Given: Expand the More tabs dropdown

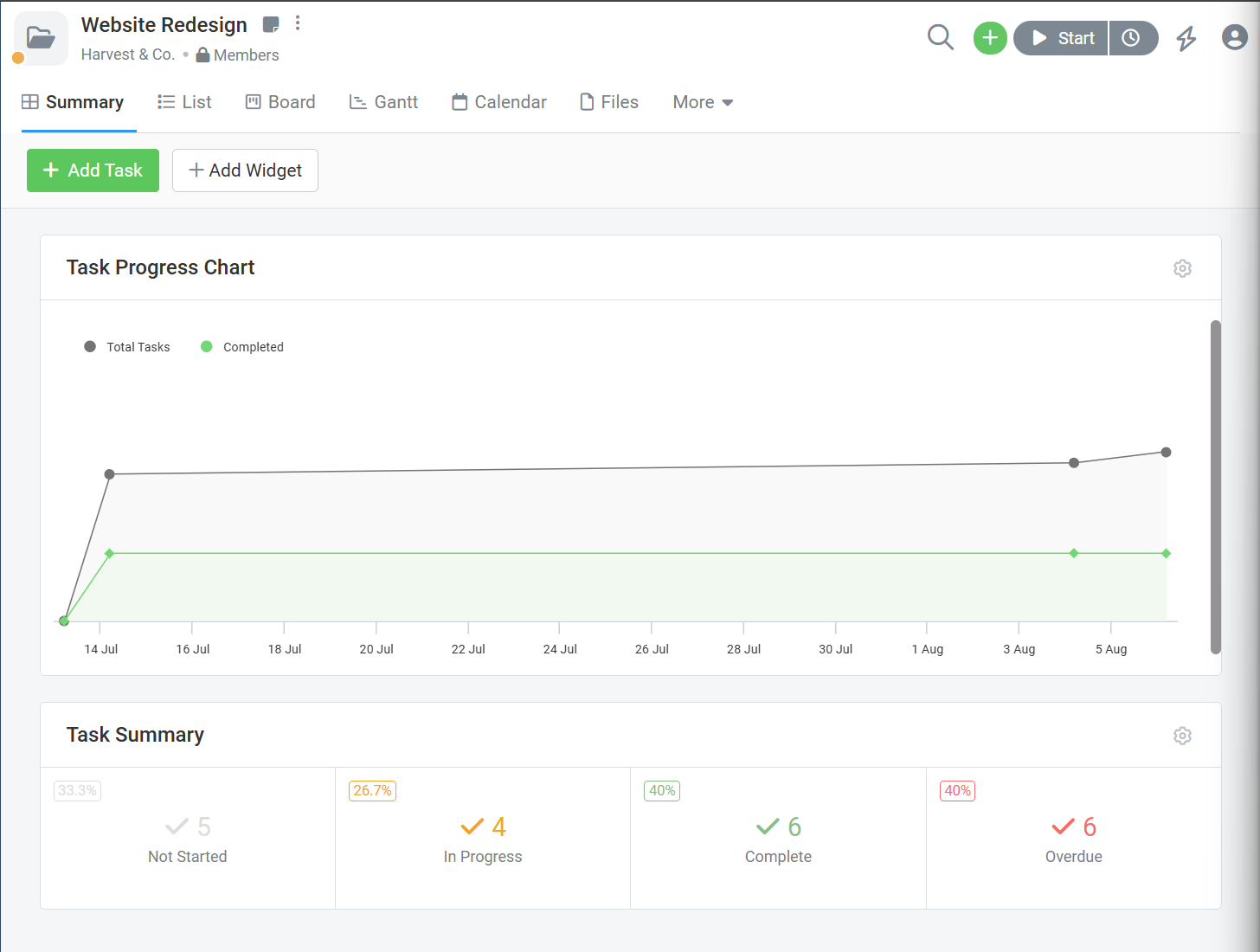Looking at the screenshot, I should pos(703,102).
